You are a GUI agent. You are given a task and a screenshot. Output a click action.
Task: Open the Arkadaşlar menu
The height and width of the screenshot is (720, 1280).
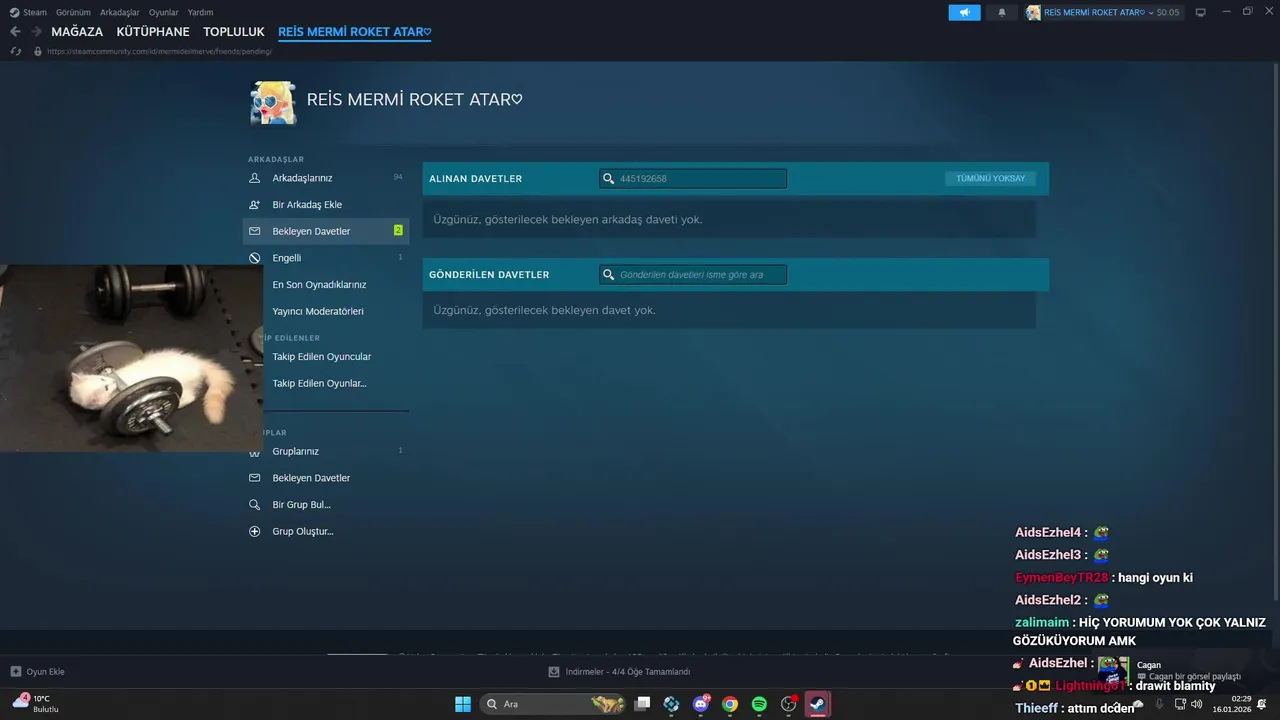tap(120, 12)
